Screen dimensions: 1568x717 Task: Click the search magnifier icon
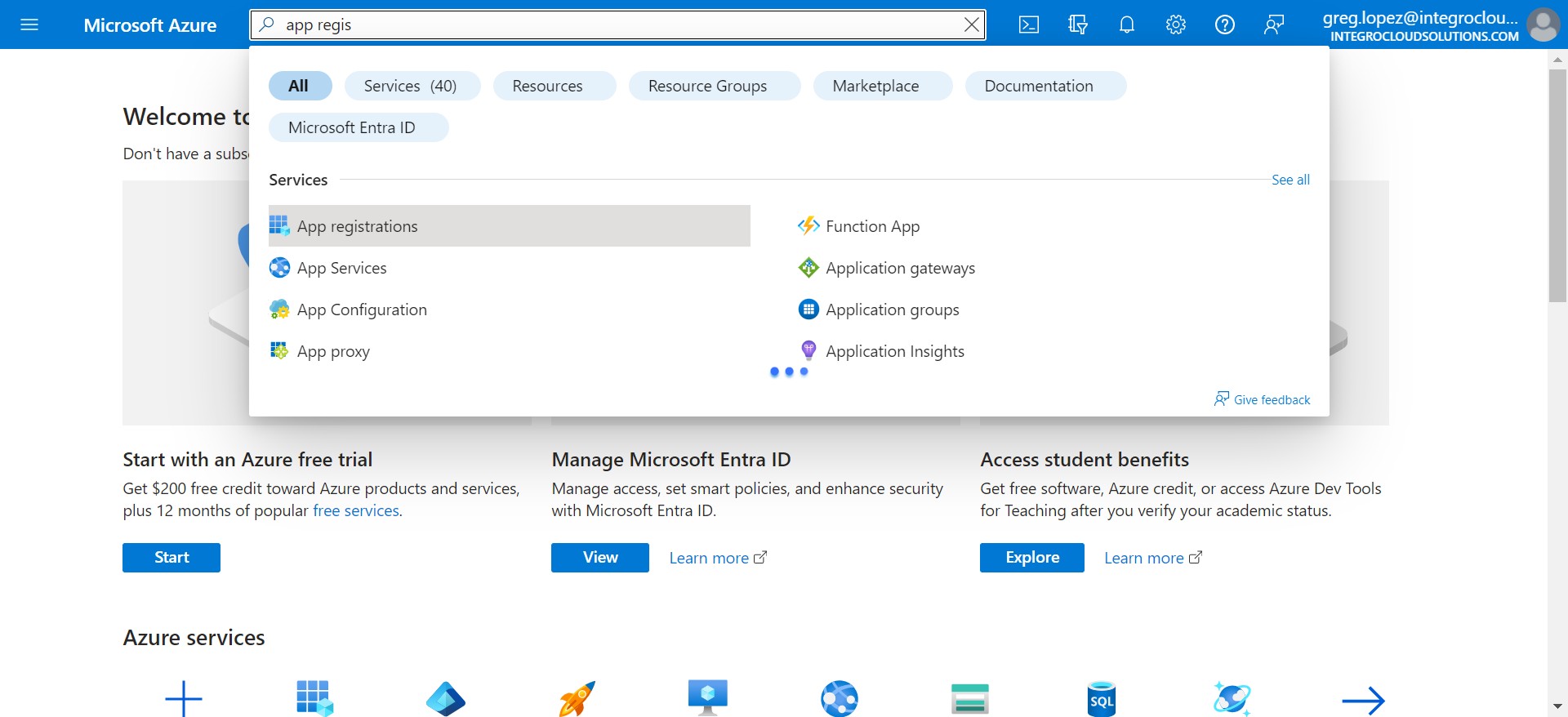point(266,24)
